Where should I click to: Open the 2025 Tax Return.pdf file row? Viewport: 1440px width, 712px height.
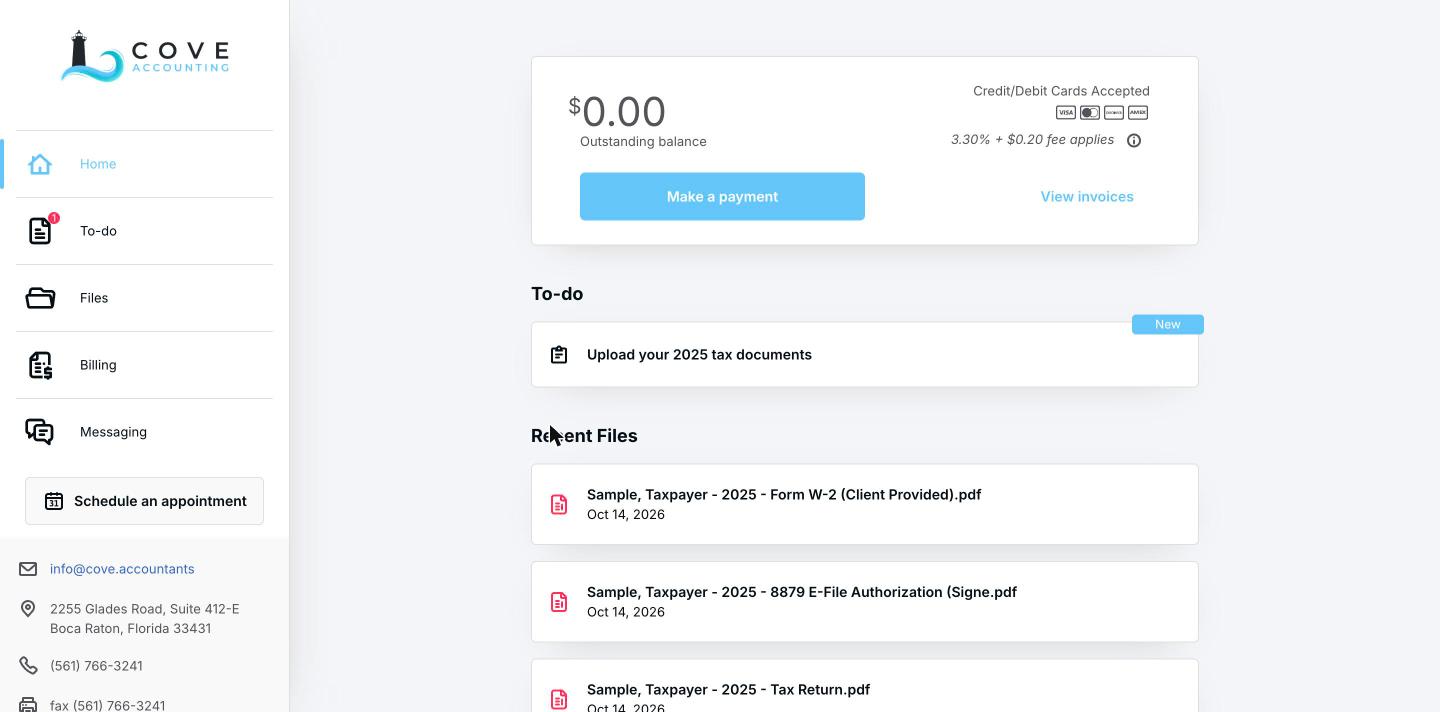click(x=865, y=686)
